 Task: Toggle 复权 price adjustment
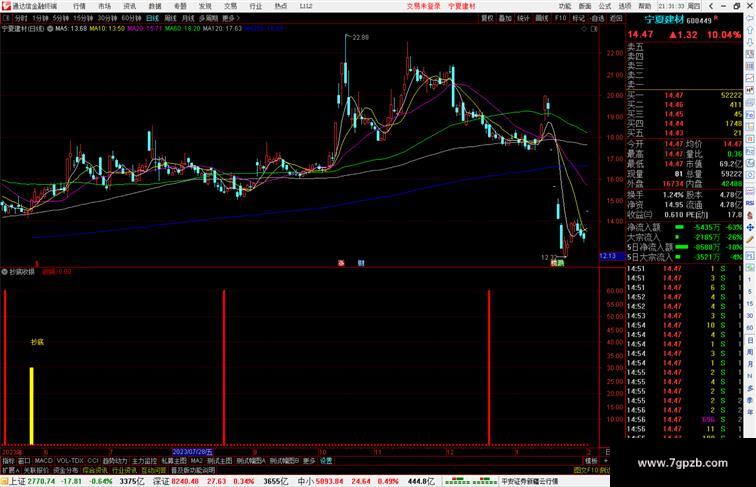tap(487, 18)
